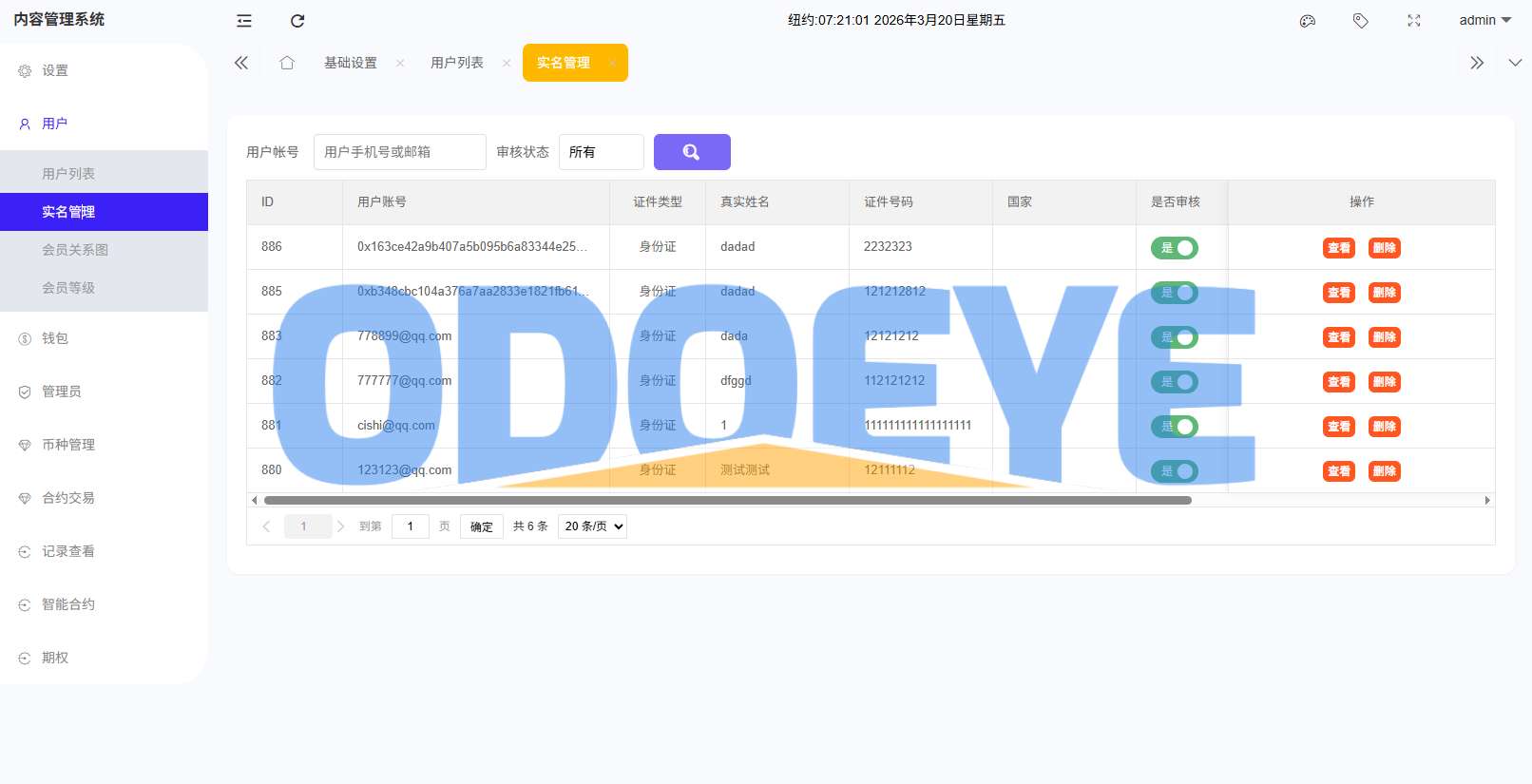Screen dimensions: 1532x784
Task: Click the sidebar collapse menu icon
Action: pos(244,21)
